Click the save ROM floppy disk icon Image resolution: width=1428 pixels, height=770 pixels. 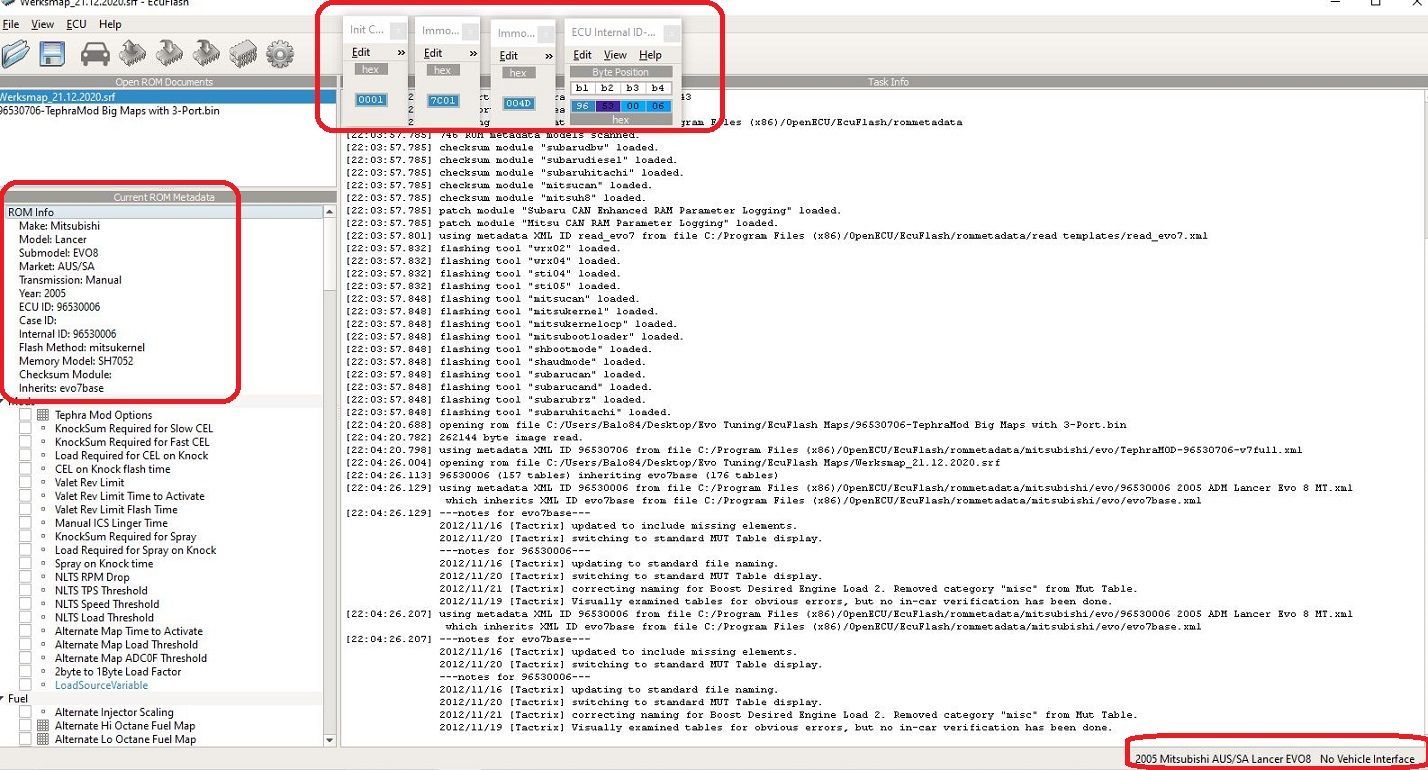tap(52, 53)
